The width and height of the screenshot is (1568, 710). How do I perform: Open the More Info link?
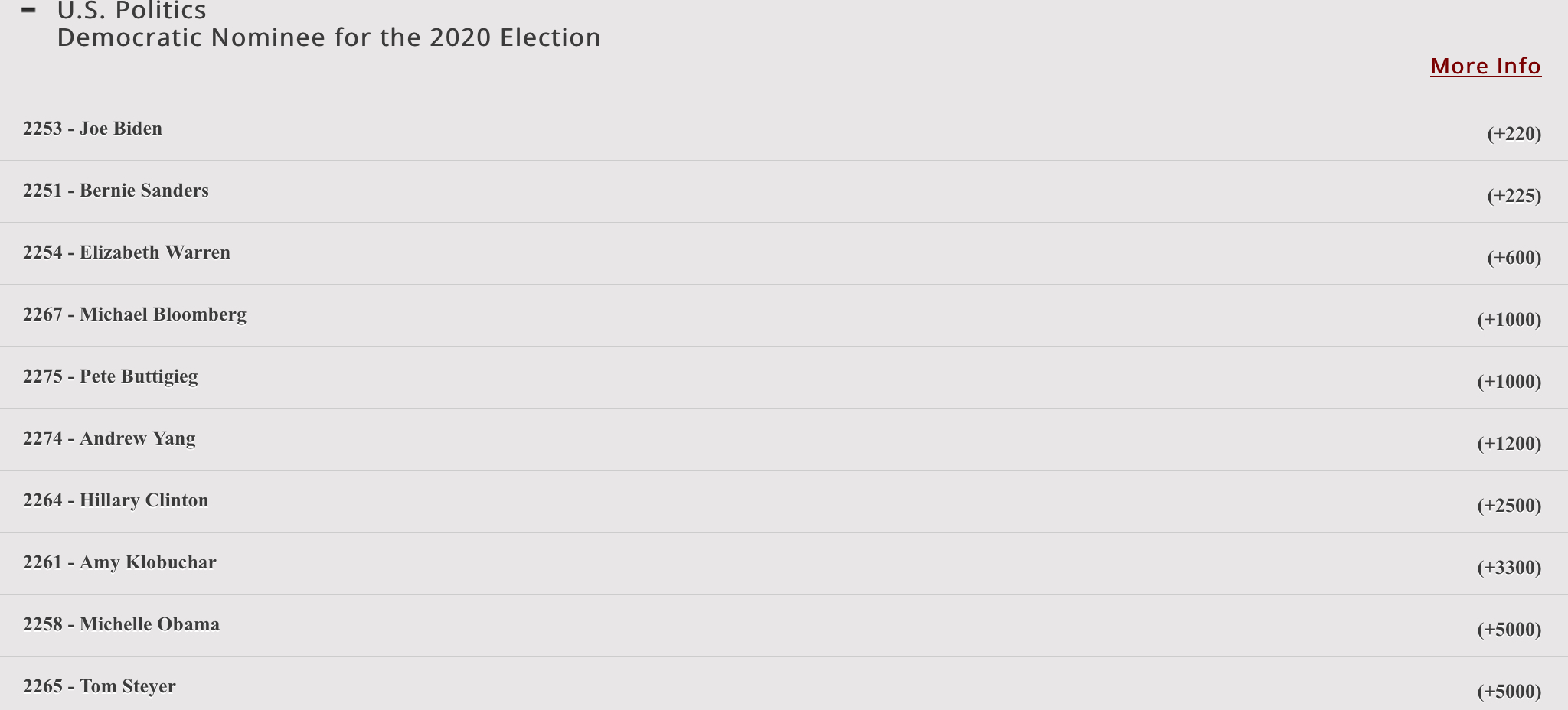(x=1485, y=67)
